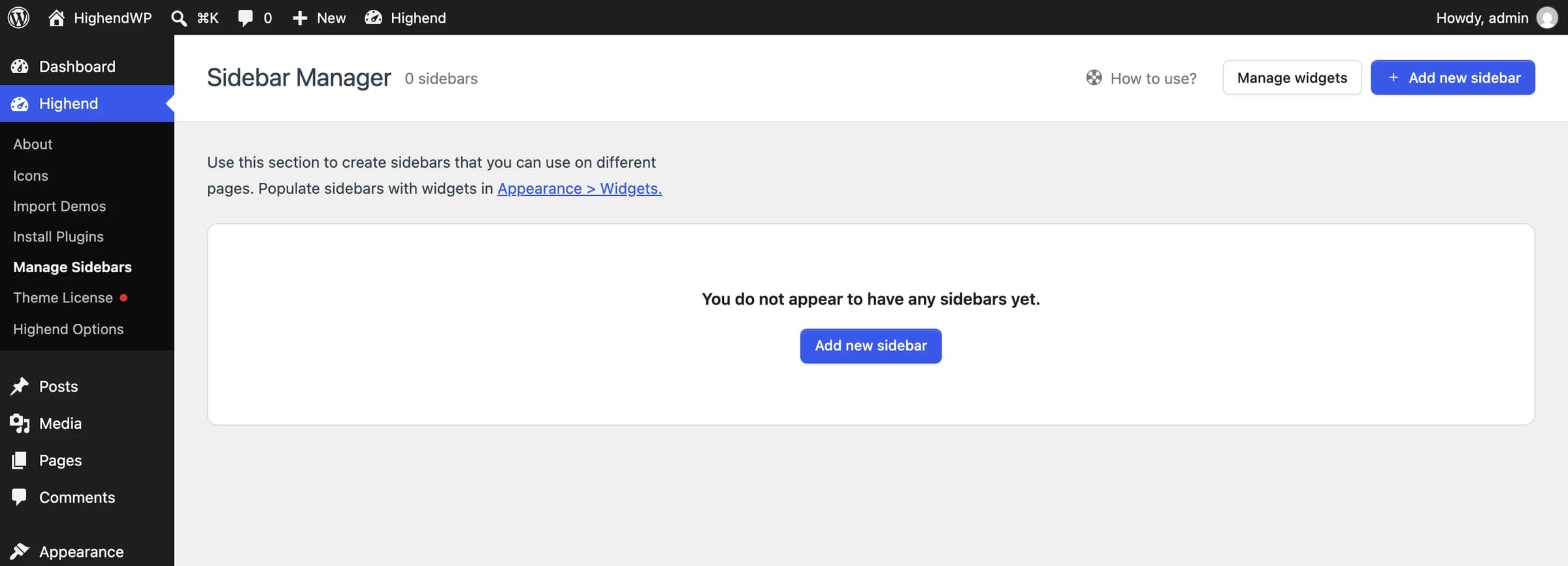The height and width of the screenshot is (566, 1568).
Task: Click the HighendWP site name link
Action: click(x=113, y=18)
